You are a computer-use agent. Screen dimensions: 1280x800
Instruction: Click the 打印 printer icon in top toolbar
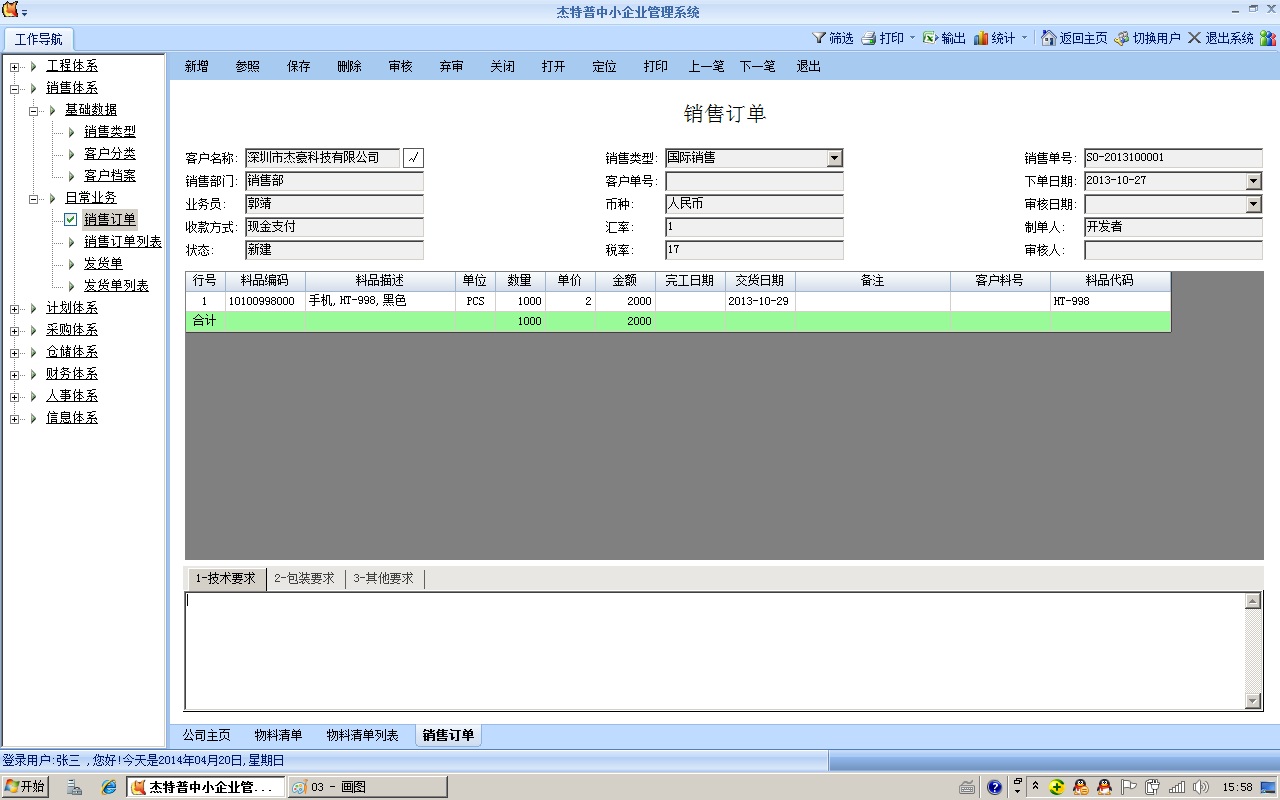point(869,38)
